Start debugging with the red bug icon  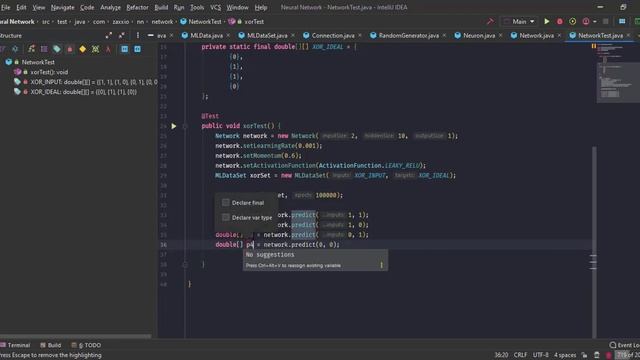[560, 21]
